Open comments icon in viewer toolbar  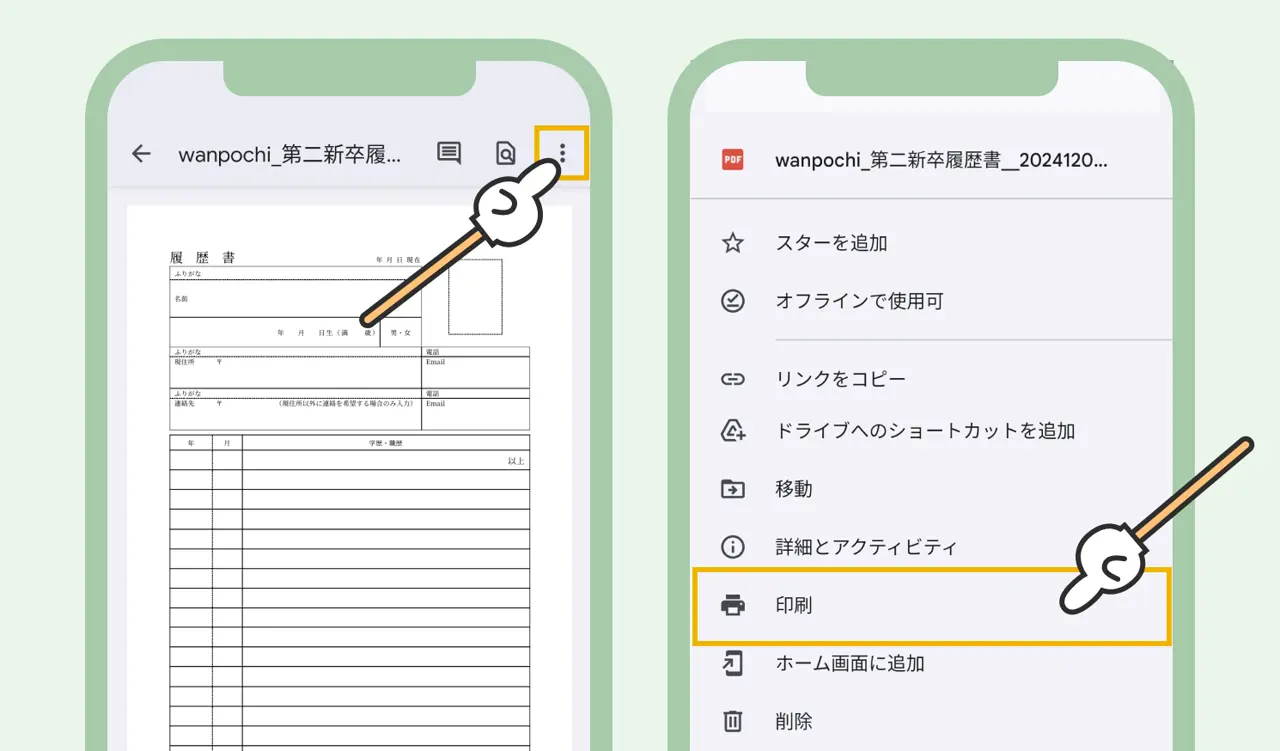[449, 154]
